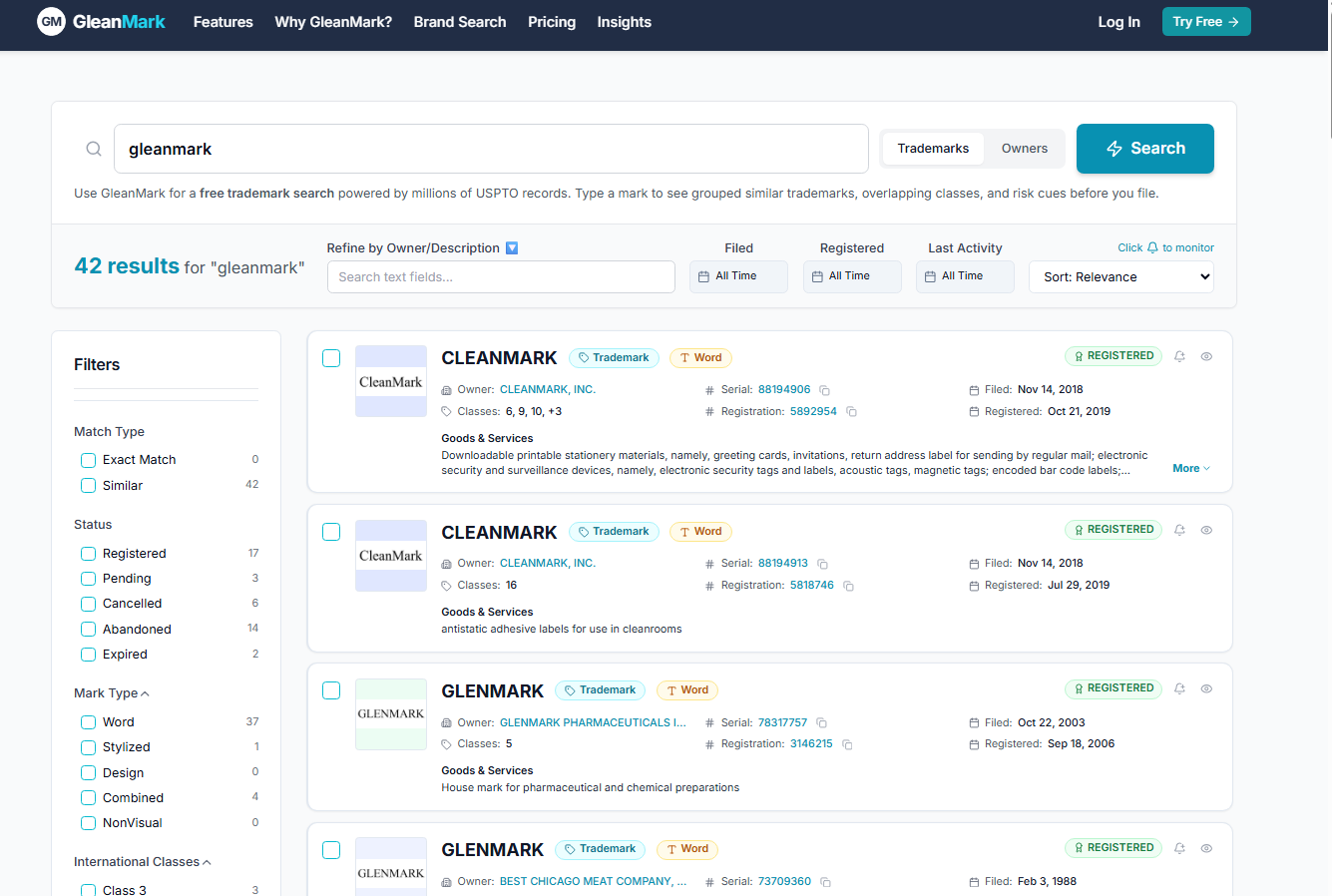Filter by Registered status

click(x=89, y=554)
